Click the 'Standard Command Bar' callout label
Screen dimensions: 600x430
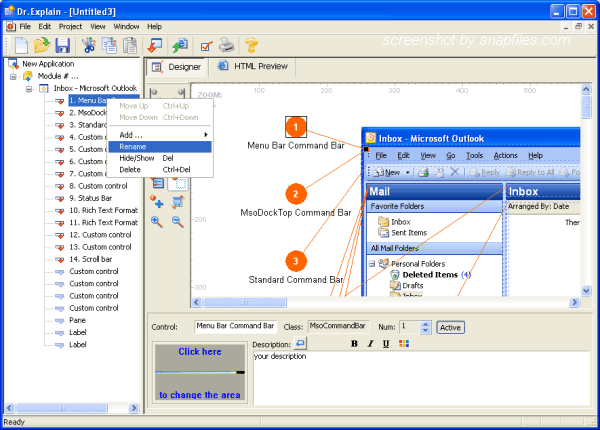point(296,280)
